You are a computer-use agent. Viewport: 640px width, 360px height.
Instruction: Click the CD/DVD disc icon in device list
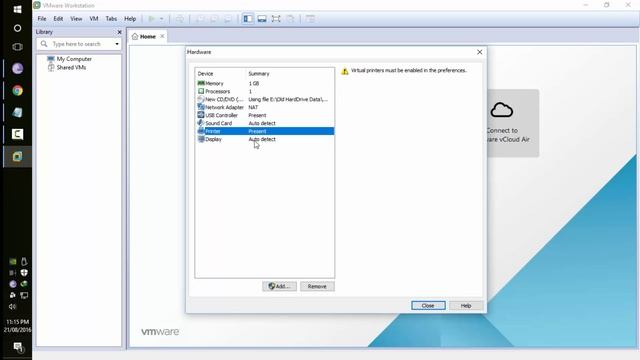point(201,99)
